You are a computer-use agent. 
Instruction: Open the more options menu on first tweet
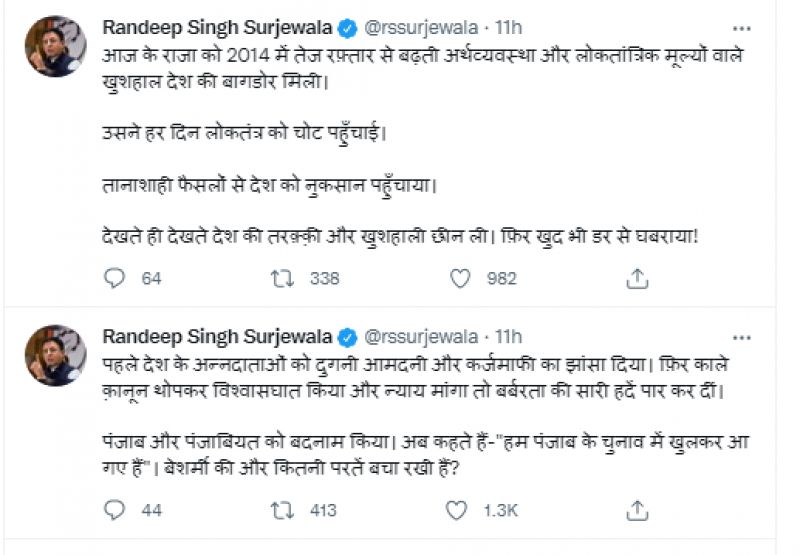pyautogui.click(x=741, y=28)
